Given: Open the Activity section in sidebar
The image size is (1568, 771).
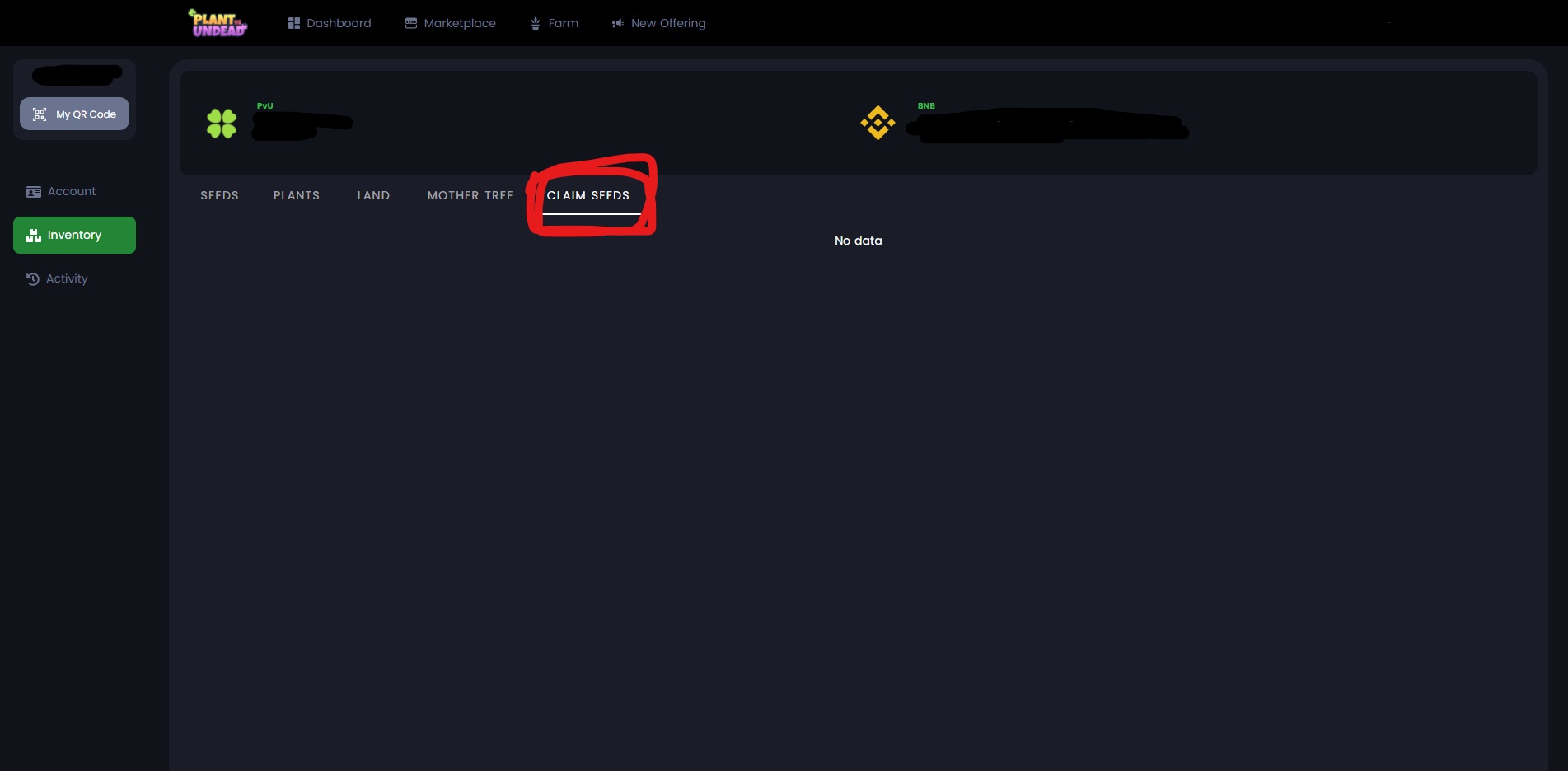Looking at the screenshot, I should click(x=57, y=278).
